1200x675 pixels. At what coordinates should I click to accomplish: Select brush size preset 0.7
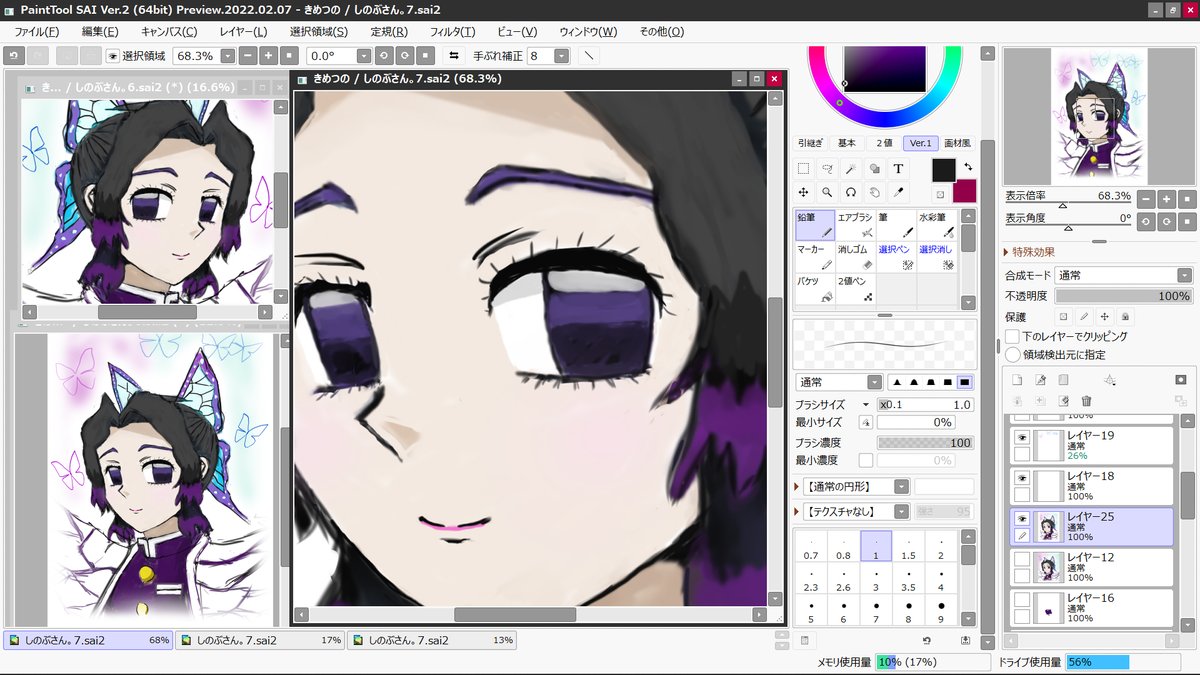pyautogui.click(x=811, y=547)
